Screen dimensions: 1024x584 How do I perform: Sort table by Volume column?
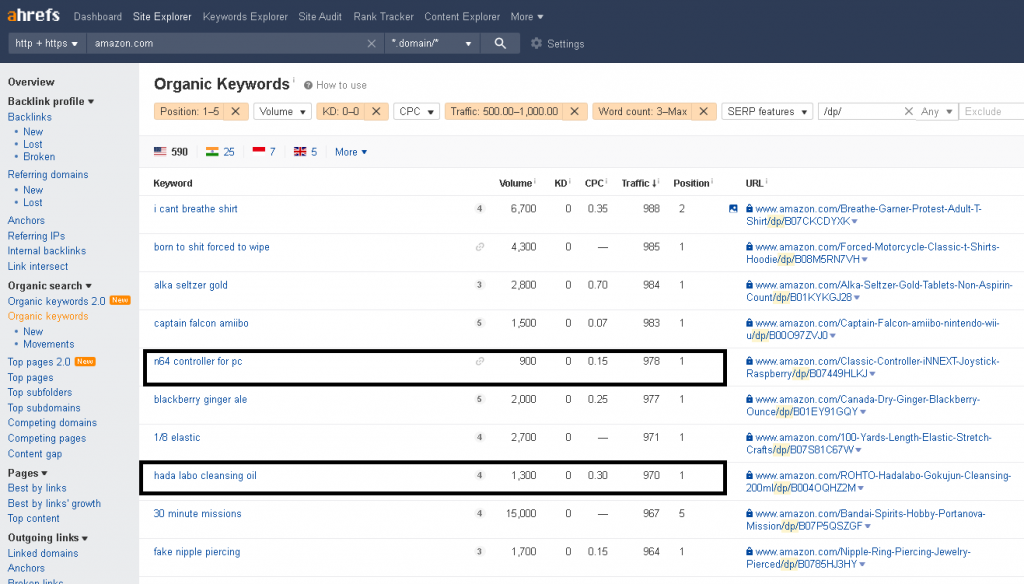pos(517,183)
